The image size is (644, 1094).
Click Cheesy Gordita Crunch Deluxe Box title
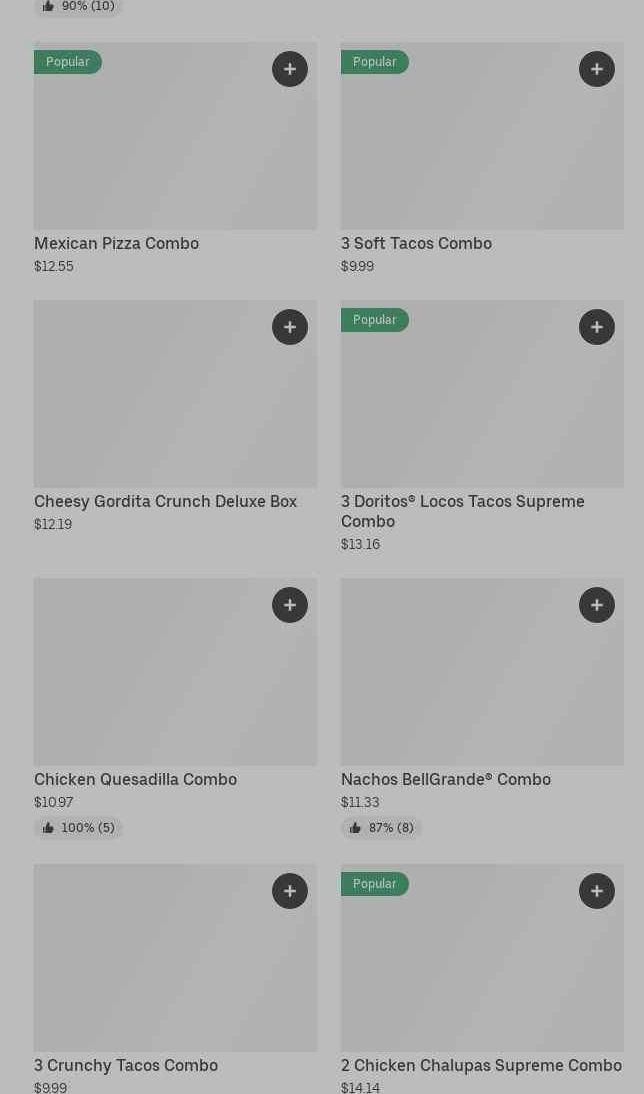[165, 501]
